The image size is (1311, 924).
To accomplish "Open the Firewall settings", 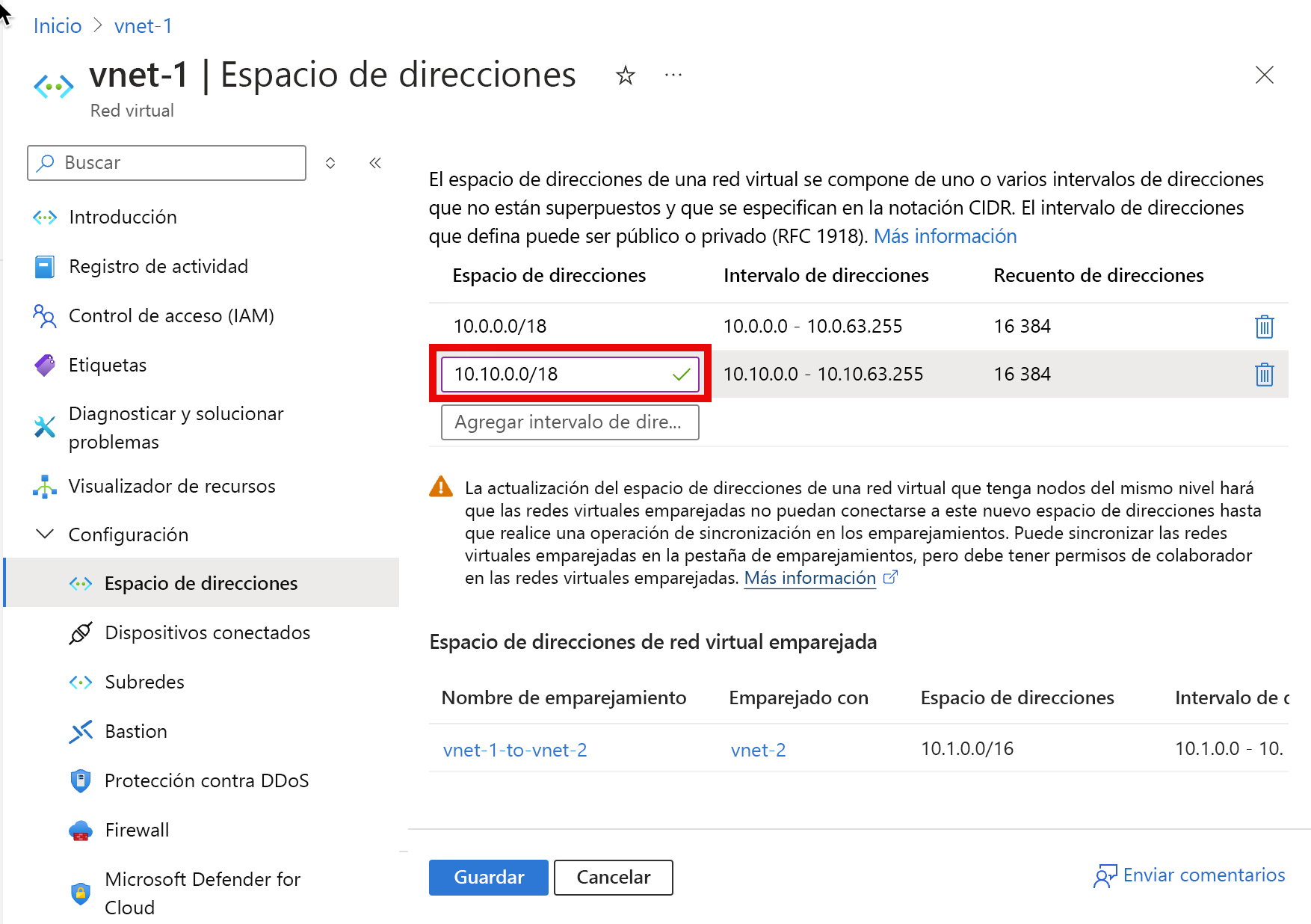I will click(137, 830).
